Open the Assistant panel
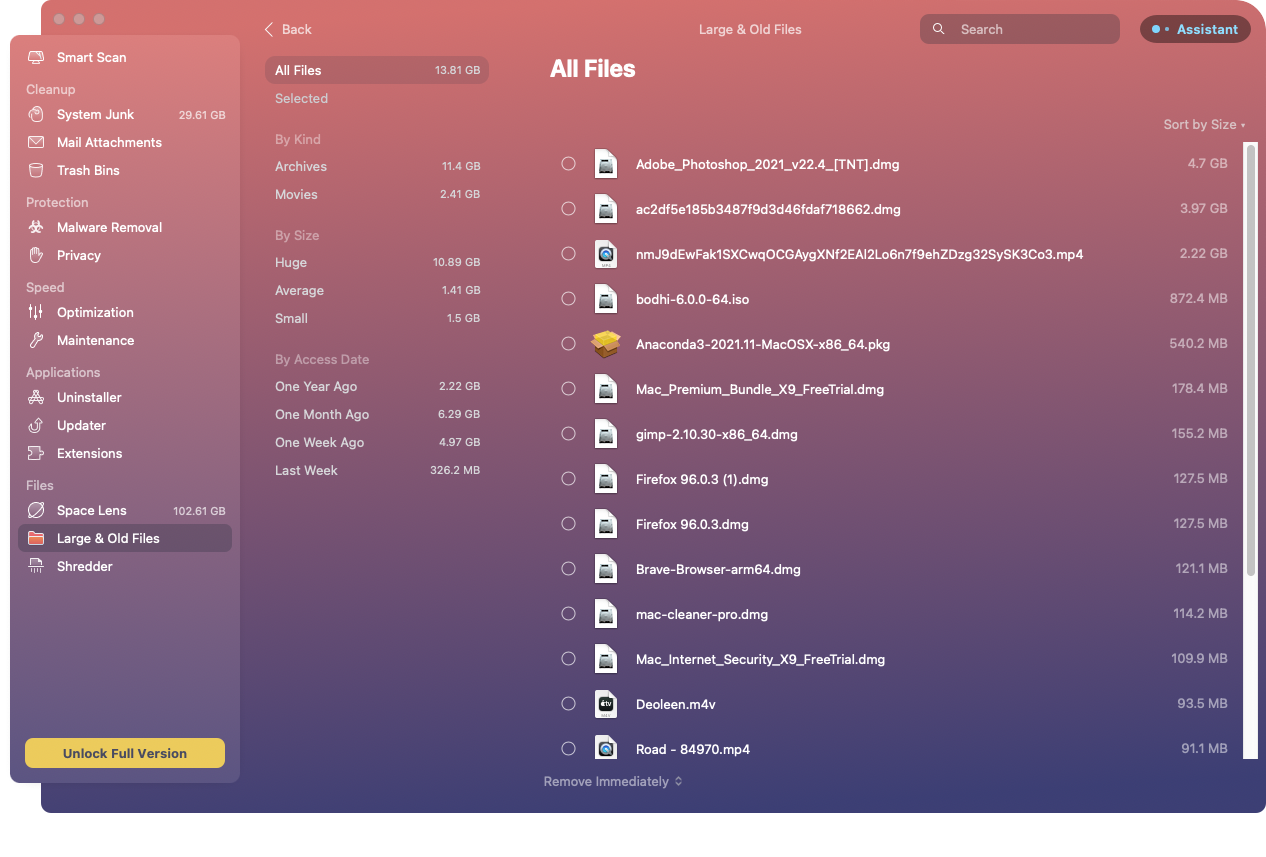1266x857 pixels. click(x=1195, y=29)
